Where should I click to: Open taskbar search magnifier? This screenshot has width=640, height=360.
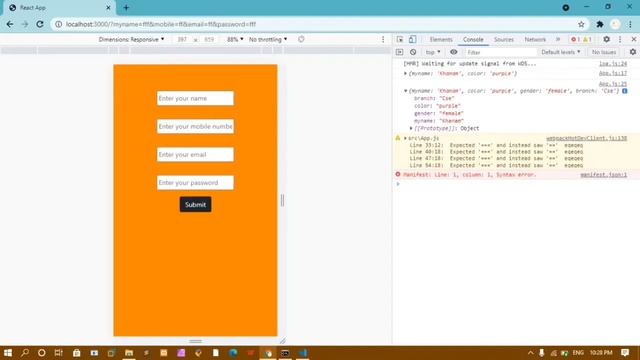pos(25,353)
